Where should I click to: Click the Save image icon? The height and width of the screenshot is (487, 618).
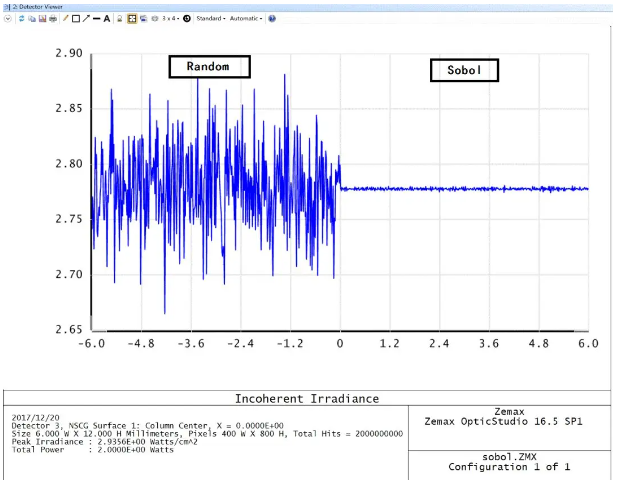tap(42, 18)
